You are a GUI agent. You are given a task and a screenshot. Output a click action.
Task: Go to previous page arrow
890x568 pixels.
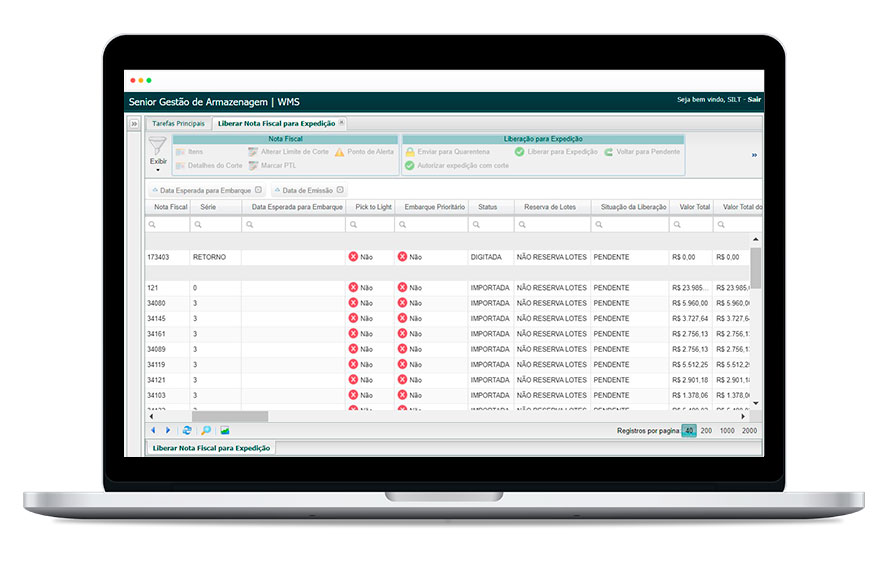click(153, 431)
